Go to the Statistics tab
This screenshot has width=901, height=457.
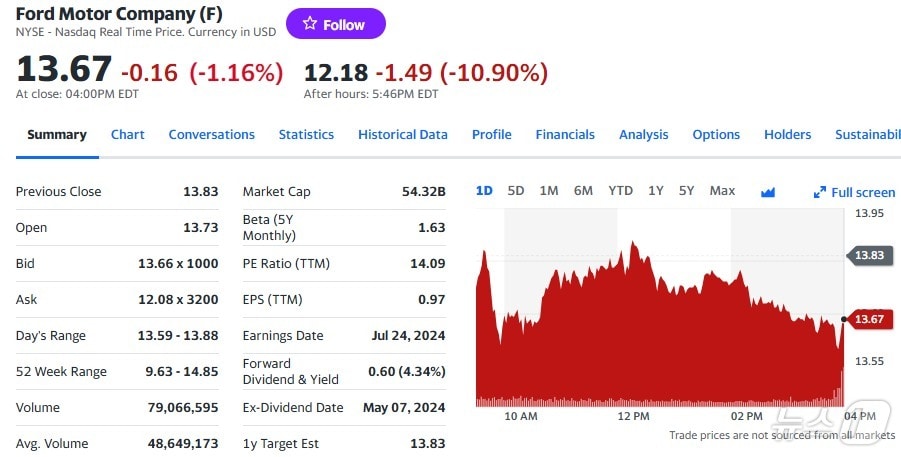pos(306,135)
